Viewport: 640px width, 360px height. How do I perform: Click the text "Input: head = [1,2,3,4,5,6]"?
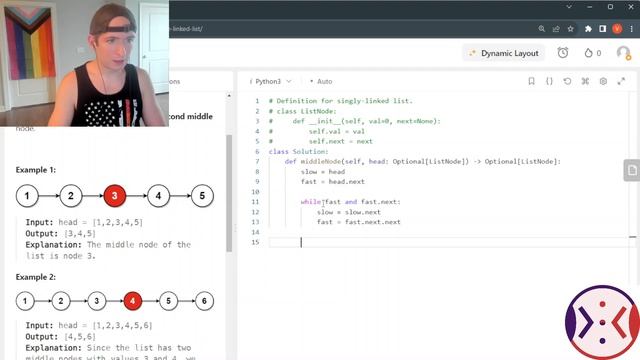coord(89,326)
